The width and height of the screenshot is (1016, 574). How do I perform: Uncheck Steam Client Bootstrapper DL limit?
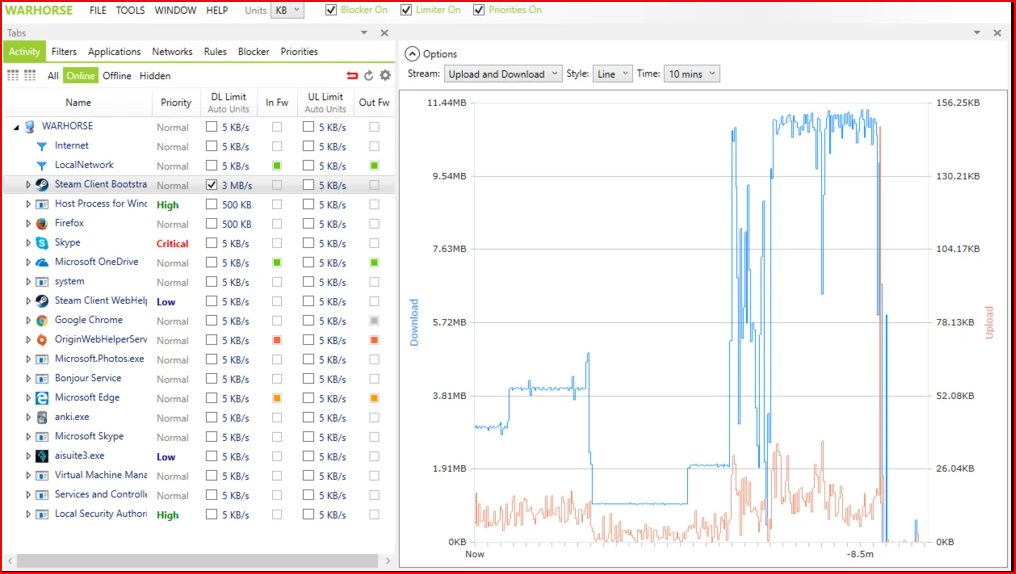[x=211, y=185]
